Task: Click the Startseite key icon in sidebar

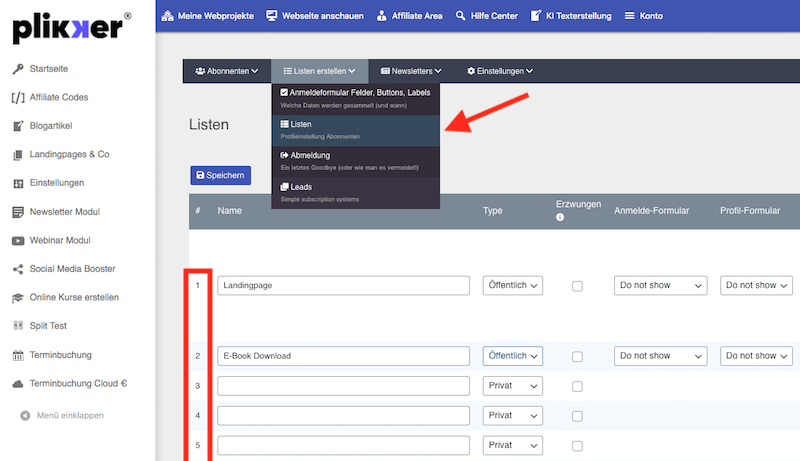Action: [18, 69]
